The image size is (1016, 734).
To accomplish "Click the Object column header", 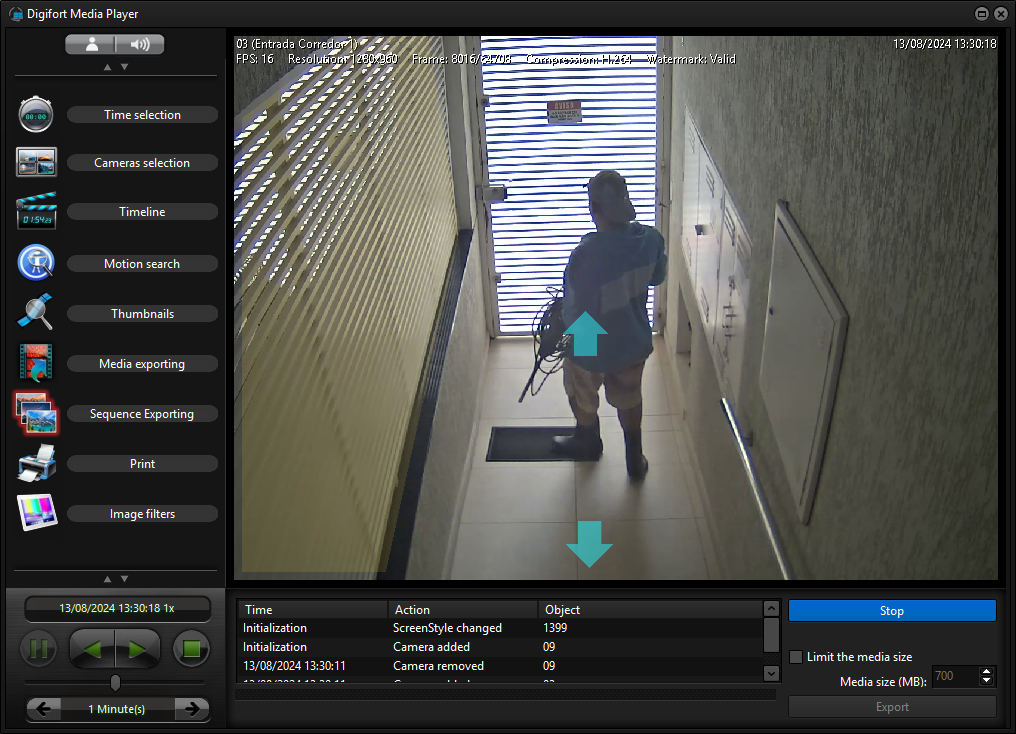I will (651, 610).
